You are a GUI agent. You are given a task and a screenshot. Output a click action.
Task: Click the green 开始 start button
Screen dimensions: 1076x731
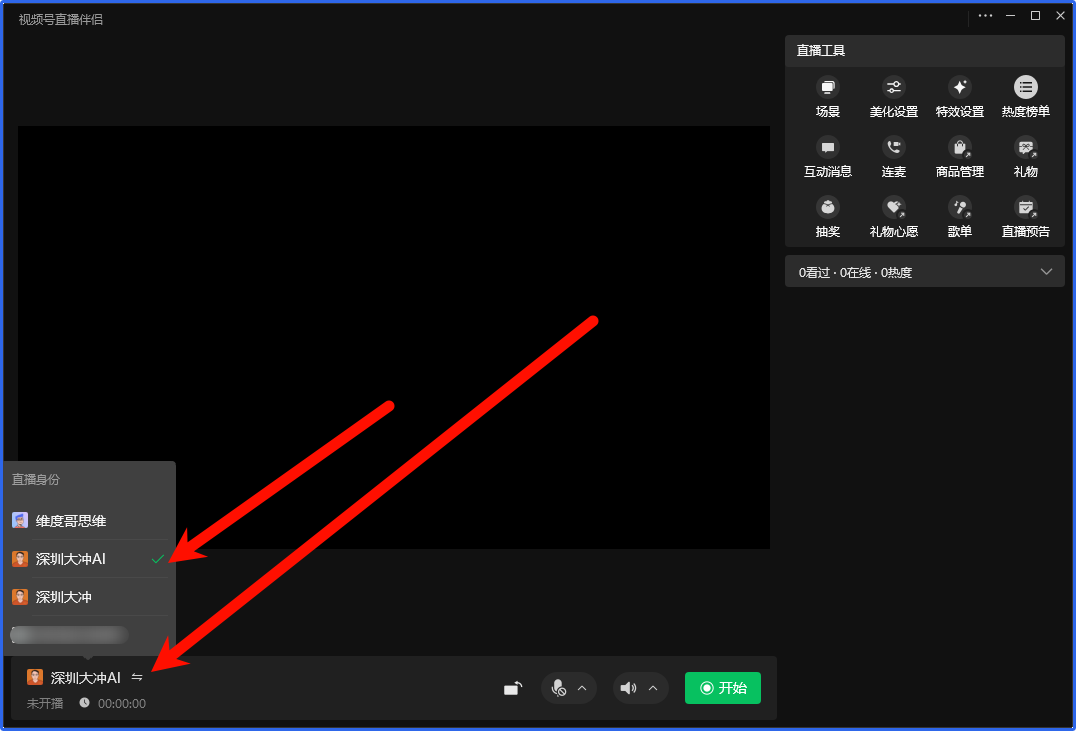[x=722, y=688]
